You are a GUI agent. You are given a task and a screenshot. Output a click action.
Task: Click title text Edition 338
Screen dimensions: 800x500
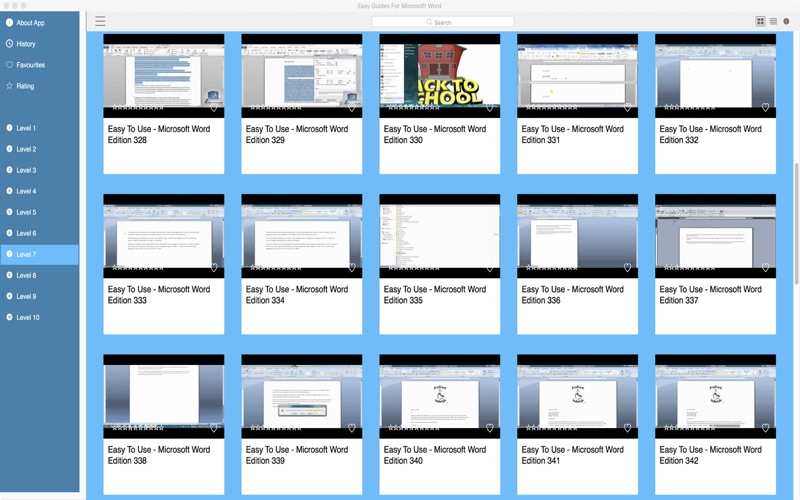click(x=159, y=455)
